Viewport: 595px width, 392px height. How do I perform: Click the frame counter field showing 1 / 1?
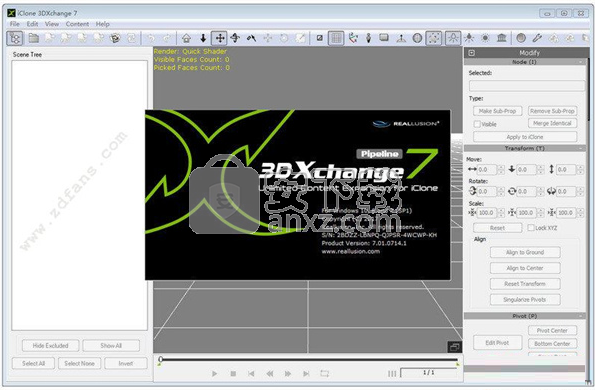click(x=429, y=373)
